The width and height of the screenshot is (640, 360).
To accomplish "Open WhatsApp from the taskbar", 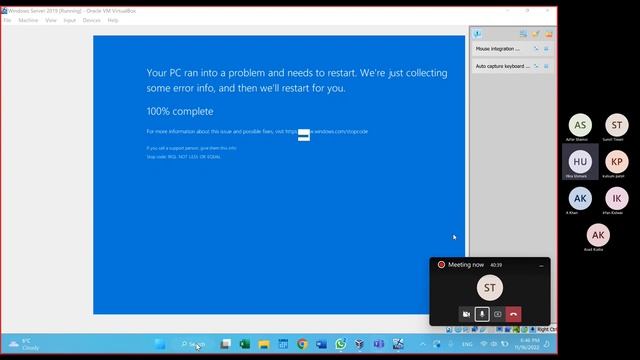I will click(340, 344).
